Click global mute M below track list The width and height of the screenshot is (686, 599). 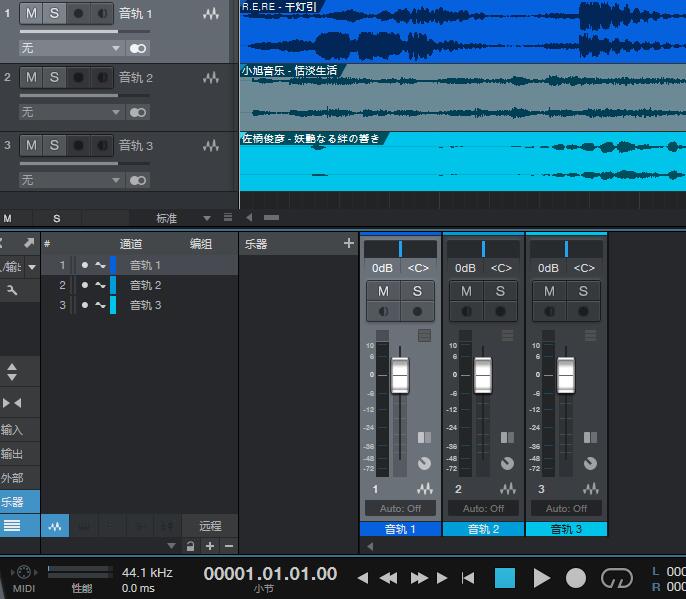click(x=7, y=218)
